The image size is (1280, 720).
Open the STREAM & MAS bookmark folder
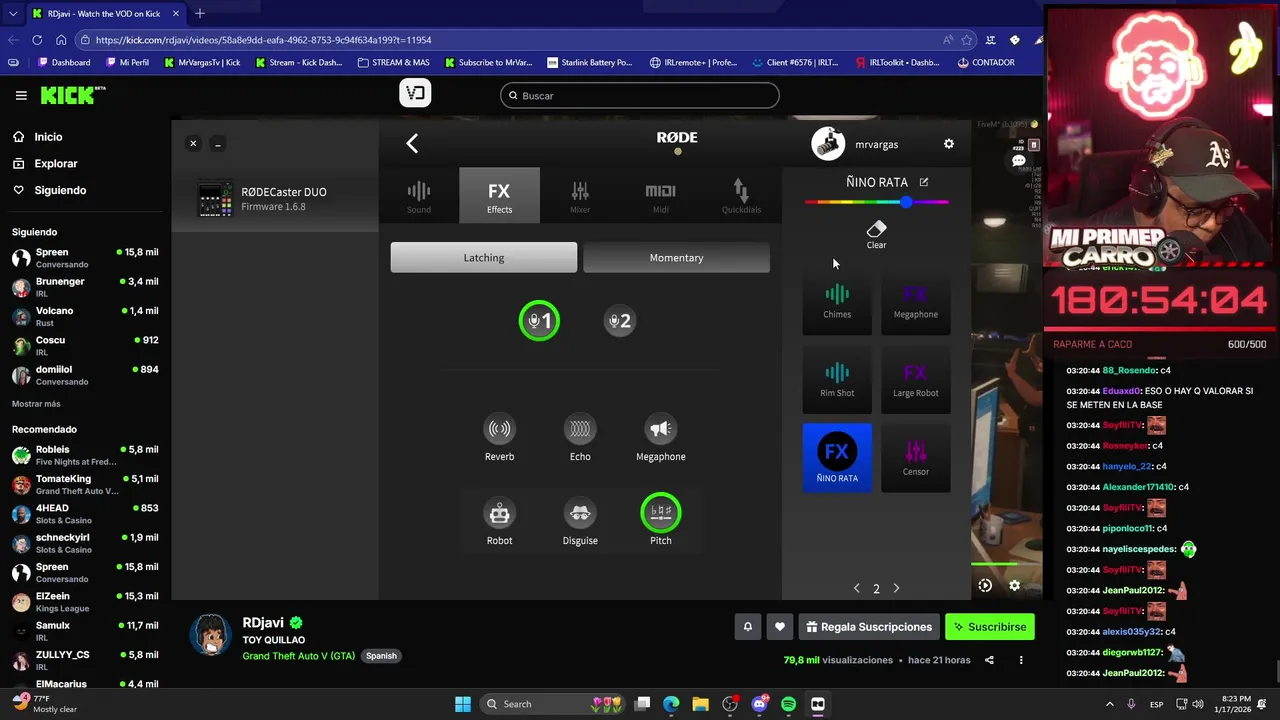pos(394,62)
